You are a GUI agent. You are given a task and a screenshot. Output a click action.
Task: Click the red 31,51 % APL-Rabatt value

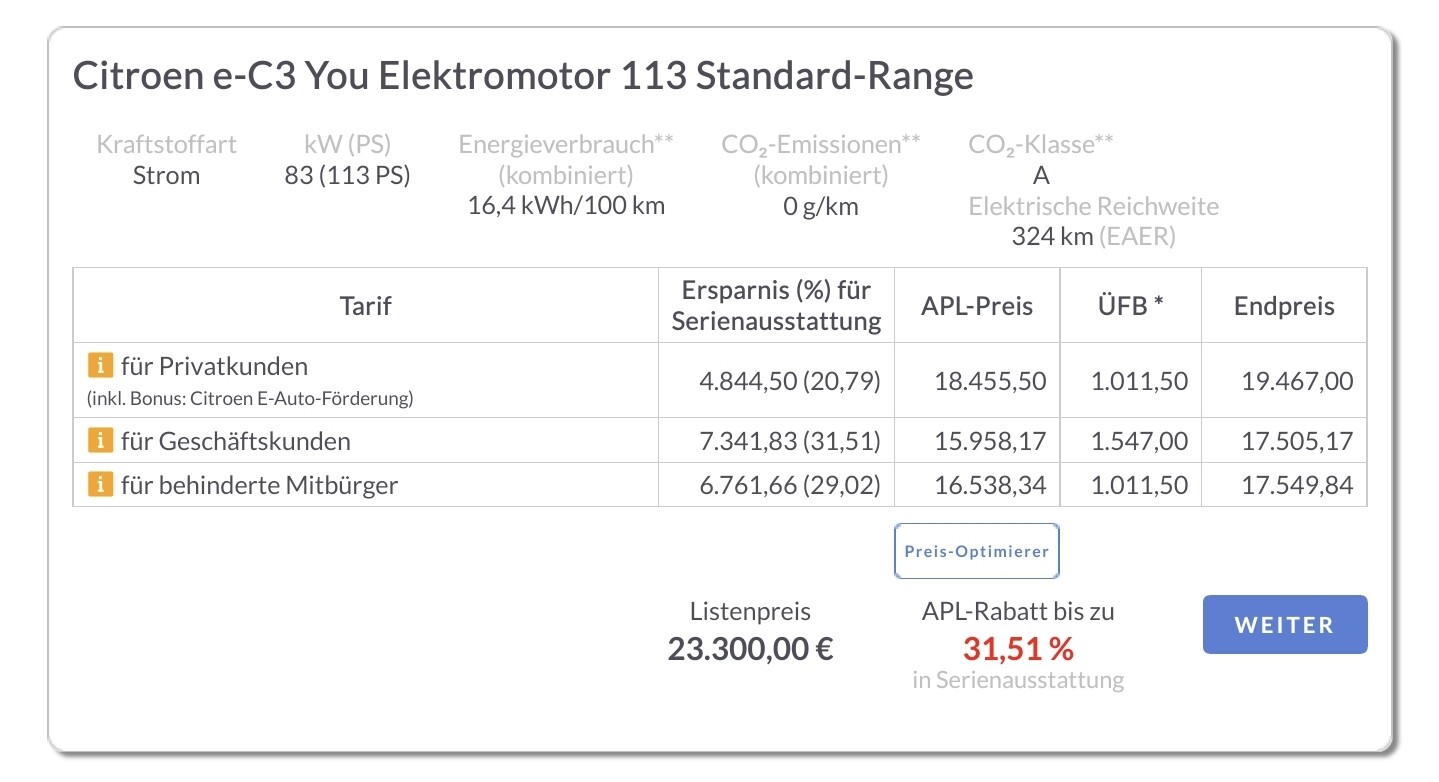coord(1018,649)
